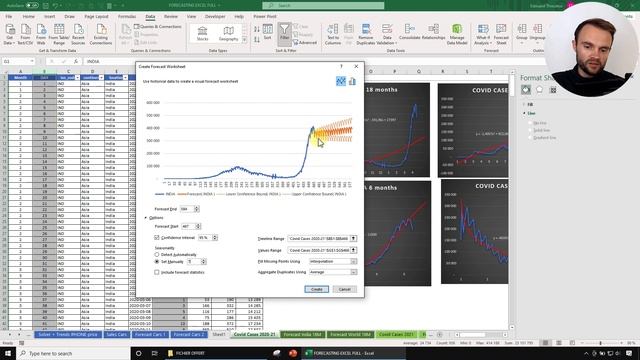Open the Formulas ribbon tab

[127, 16]
